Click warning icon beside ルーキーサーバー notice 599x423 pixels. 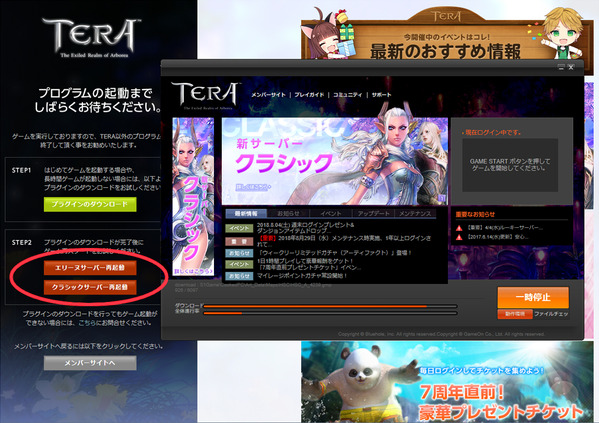459,228
